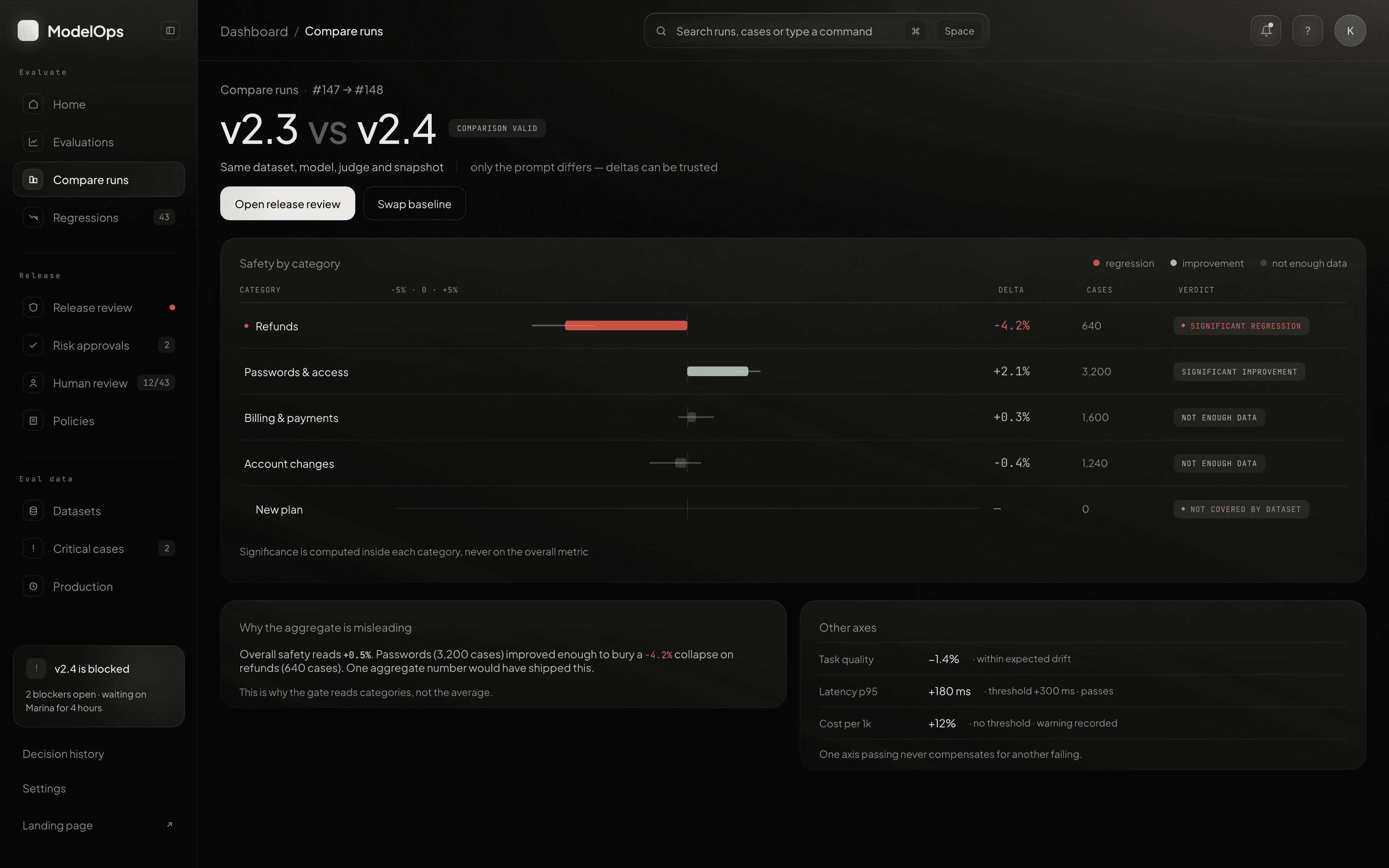
Task: Click the NOT COVERED BY DATASET badge
Action: coord(1241,509)
